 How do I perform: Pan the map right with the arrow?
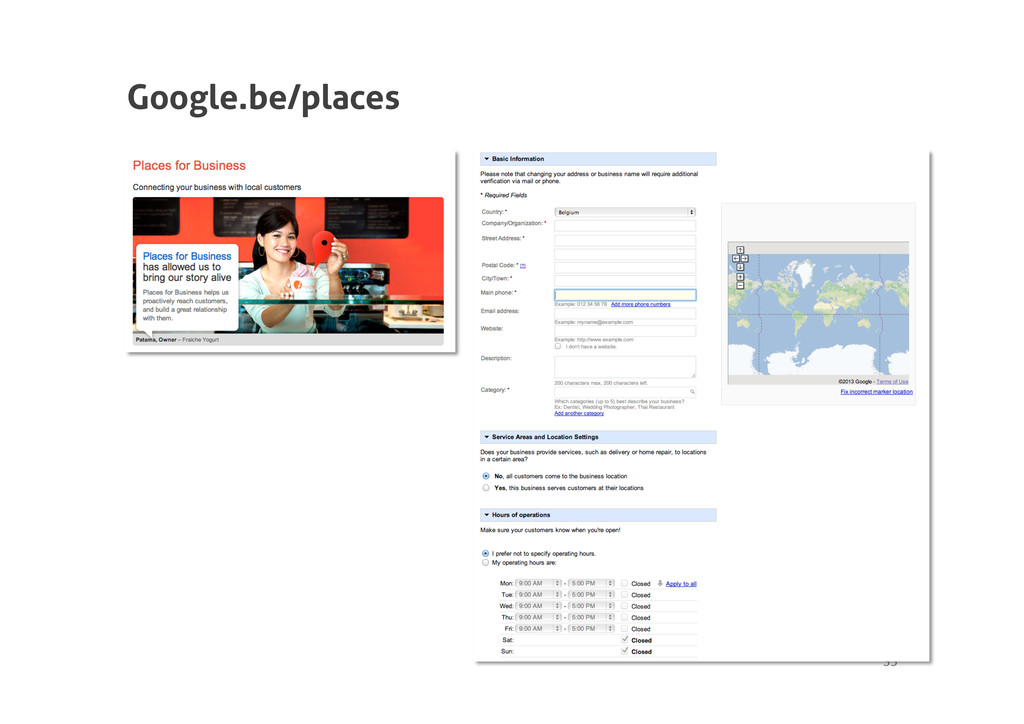[x=744, y=259]
